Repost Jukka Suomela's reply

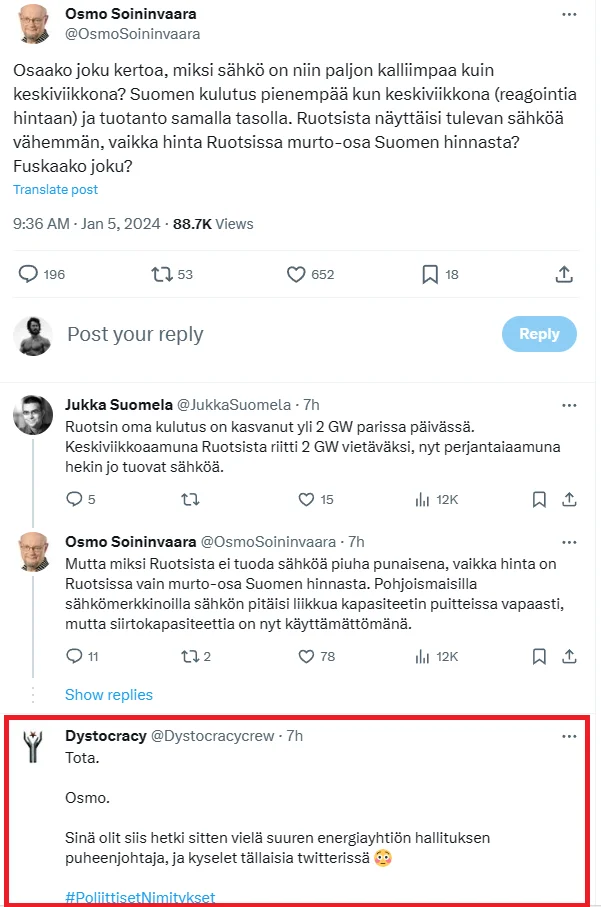pos(189,499)
